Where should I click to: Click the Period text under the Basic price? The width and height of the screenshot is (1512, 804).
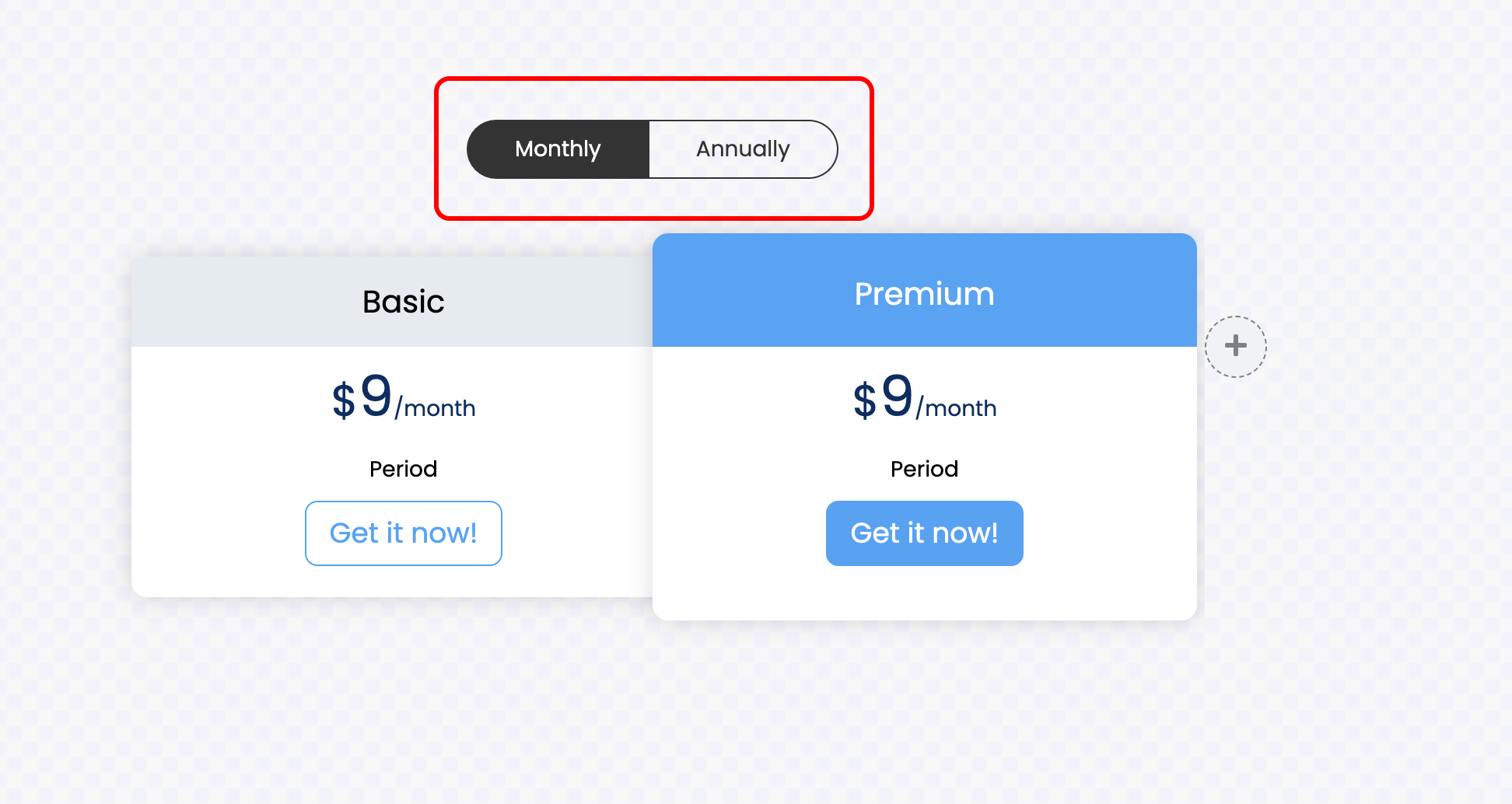click(403, 469)
